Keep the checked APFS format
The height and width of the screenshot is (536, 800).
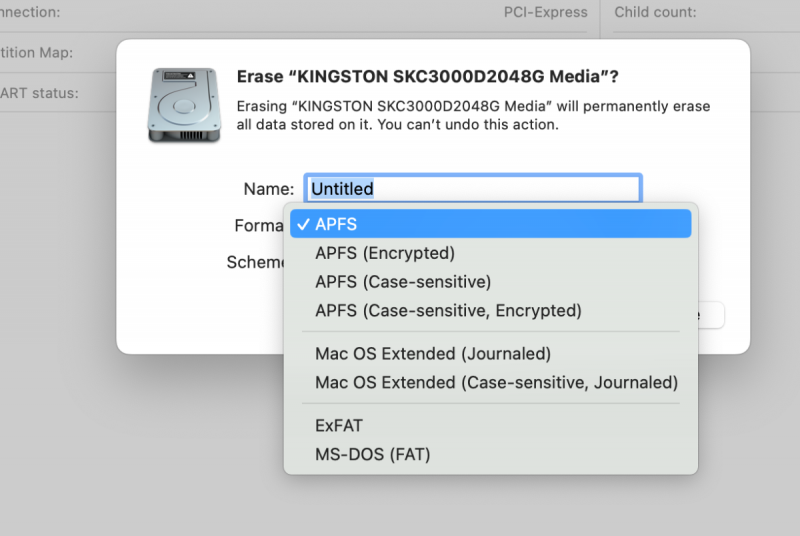336,224
